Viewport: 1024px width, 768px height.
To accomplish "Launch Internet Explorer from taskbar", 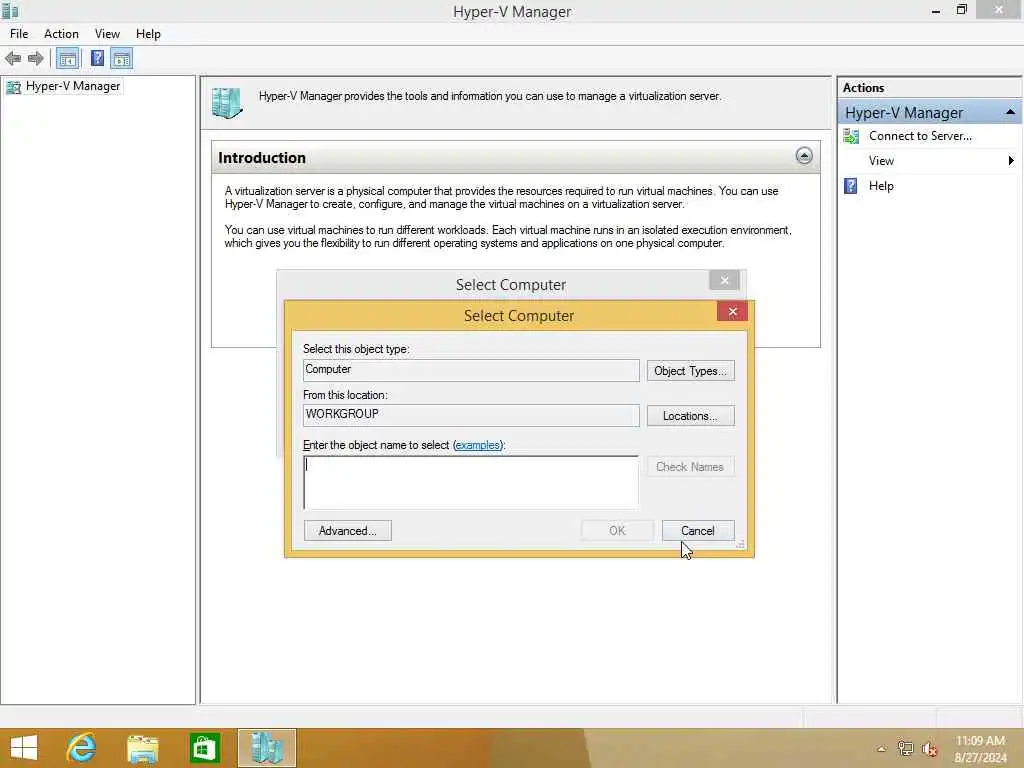I will point(82,748).
